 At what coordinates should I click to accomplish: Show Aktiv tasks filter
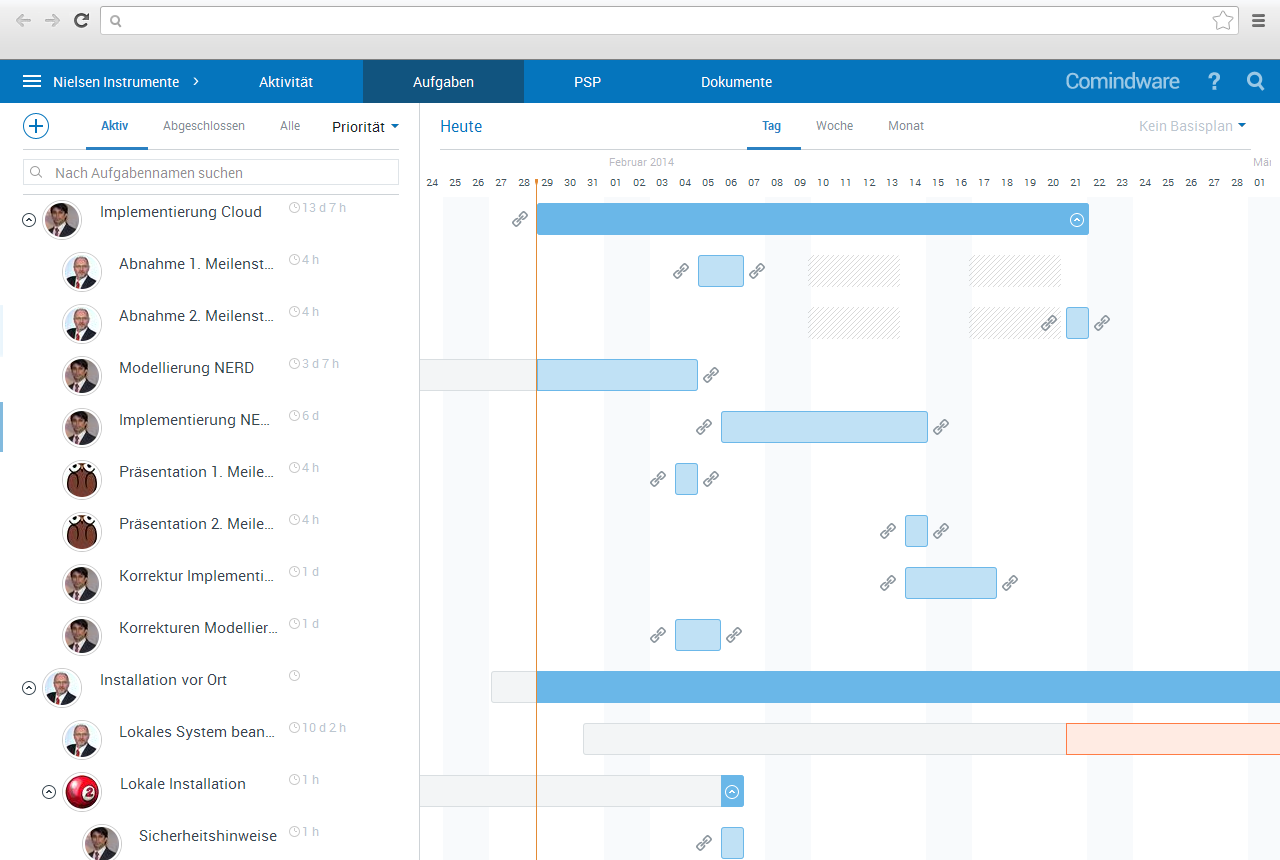point(115,126)
